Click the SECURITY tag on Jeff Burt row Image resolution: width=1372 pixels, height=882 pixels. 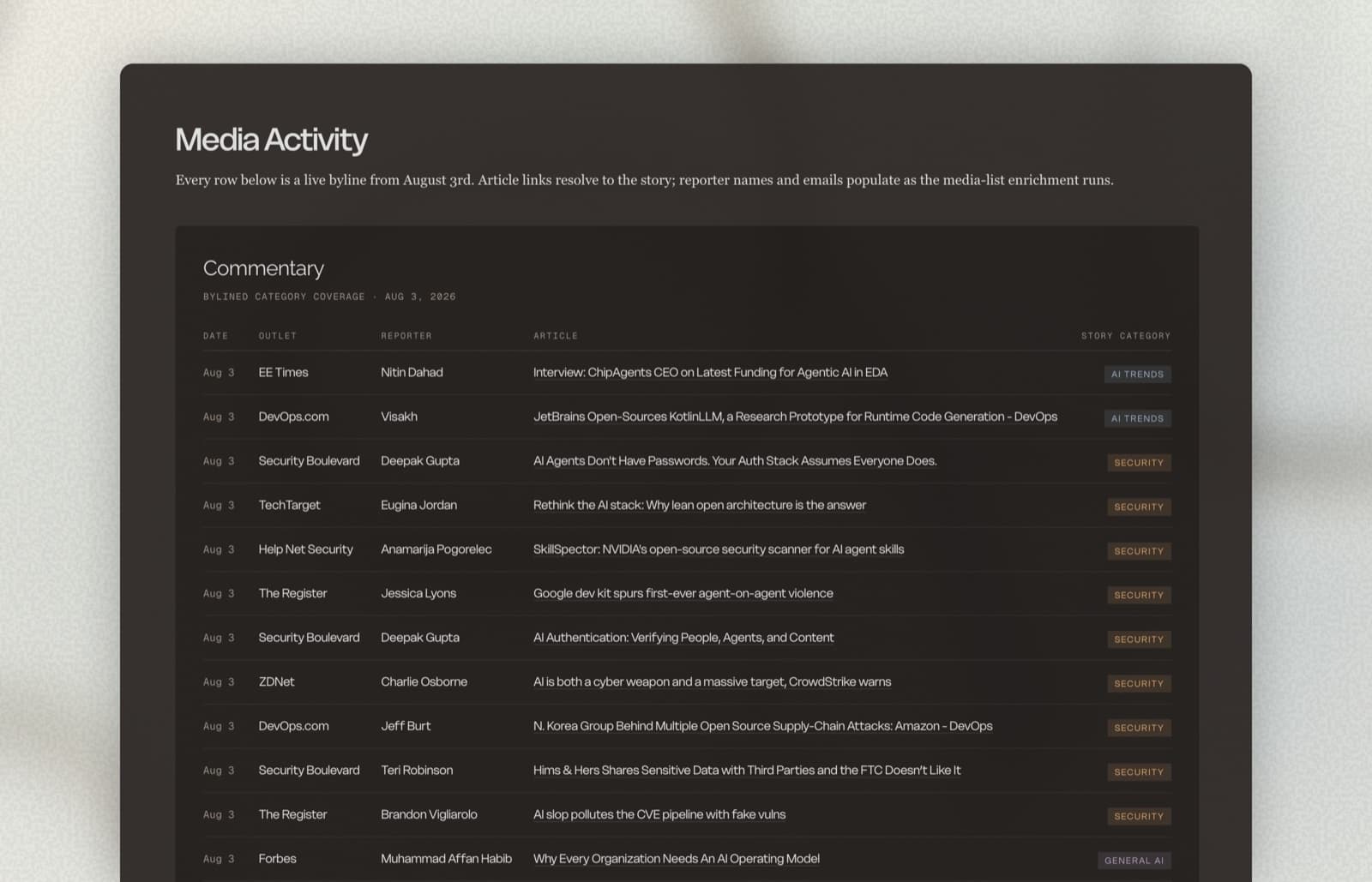tap(1139, 728)
